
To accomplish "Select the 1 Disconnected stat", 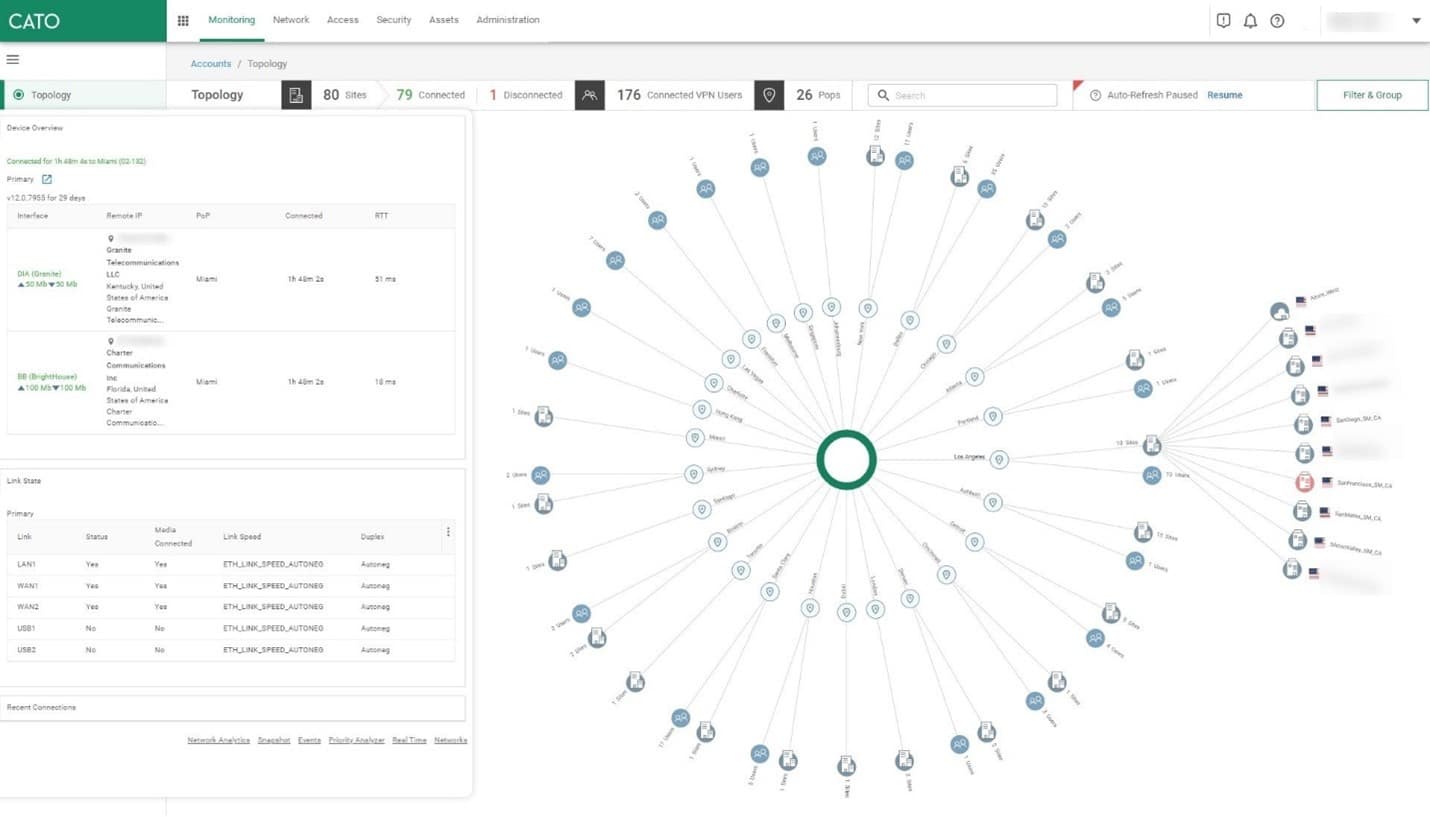I will pos(526,95).
